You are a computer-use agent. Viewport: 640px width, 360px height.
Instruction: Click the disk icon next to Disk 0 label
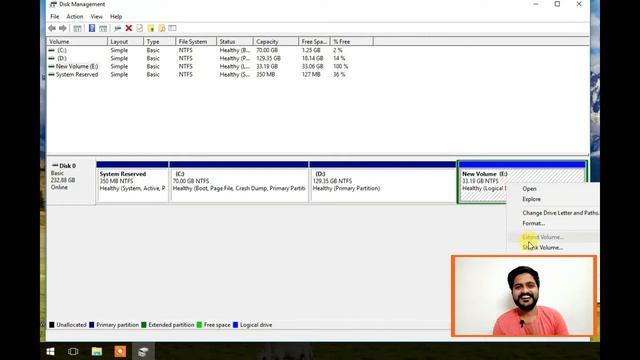(55, 165)
